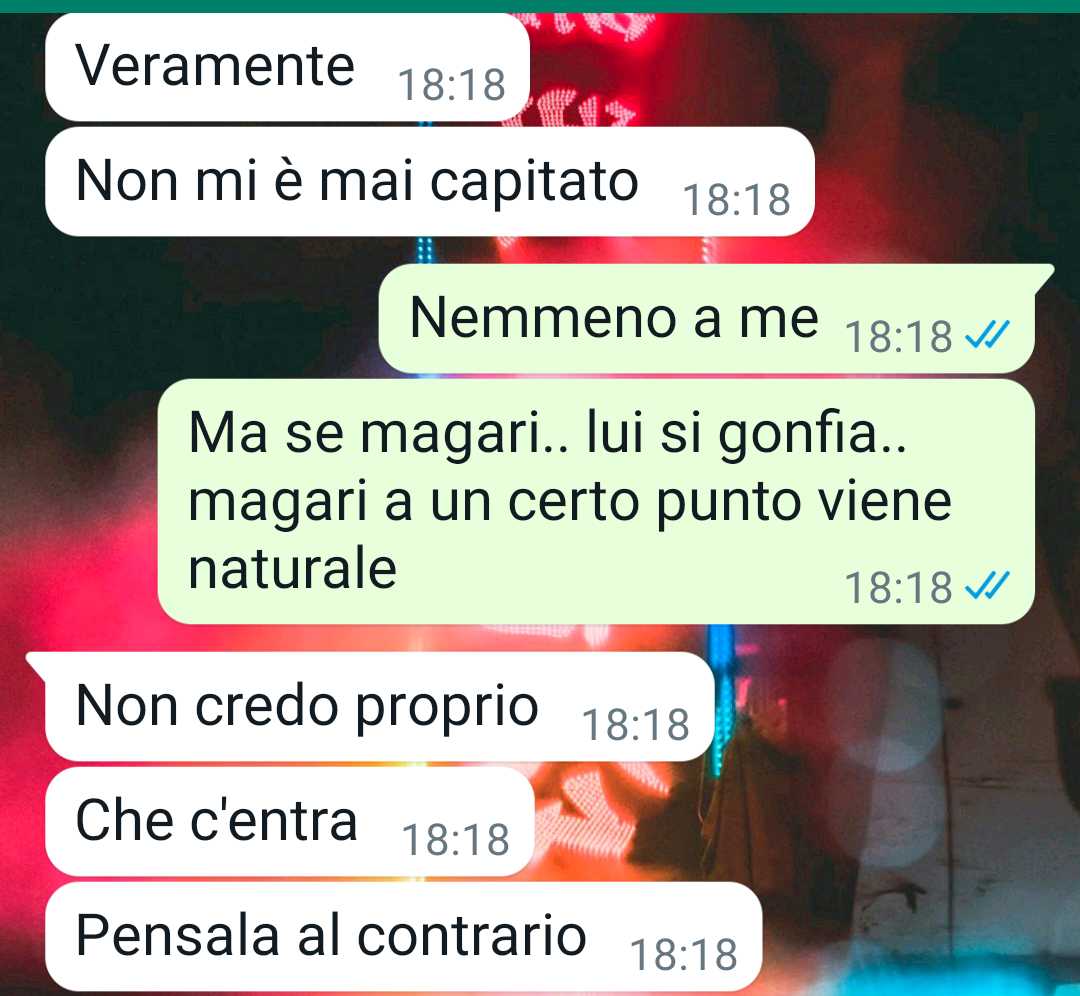Tap the 'Veramente' message bubble
Screen dimensions: 1080x996
tap(287, 67)
